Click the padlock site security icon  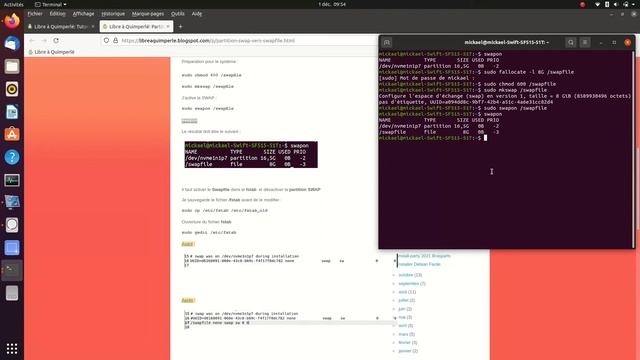tap(116, 40)
